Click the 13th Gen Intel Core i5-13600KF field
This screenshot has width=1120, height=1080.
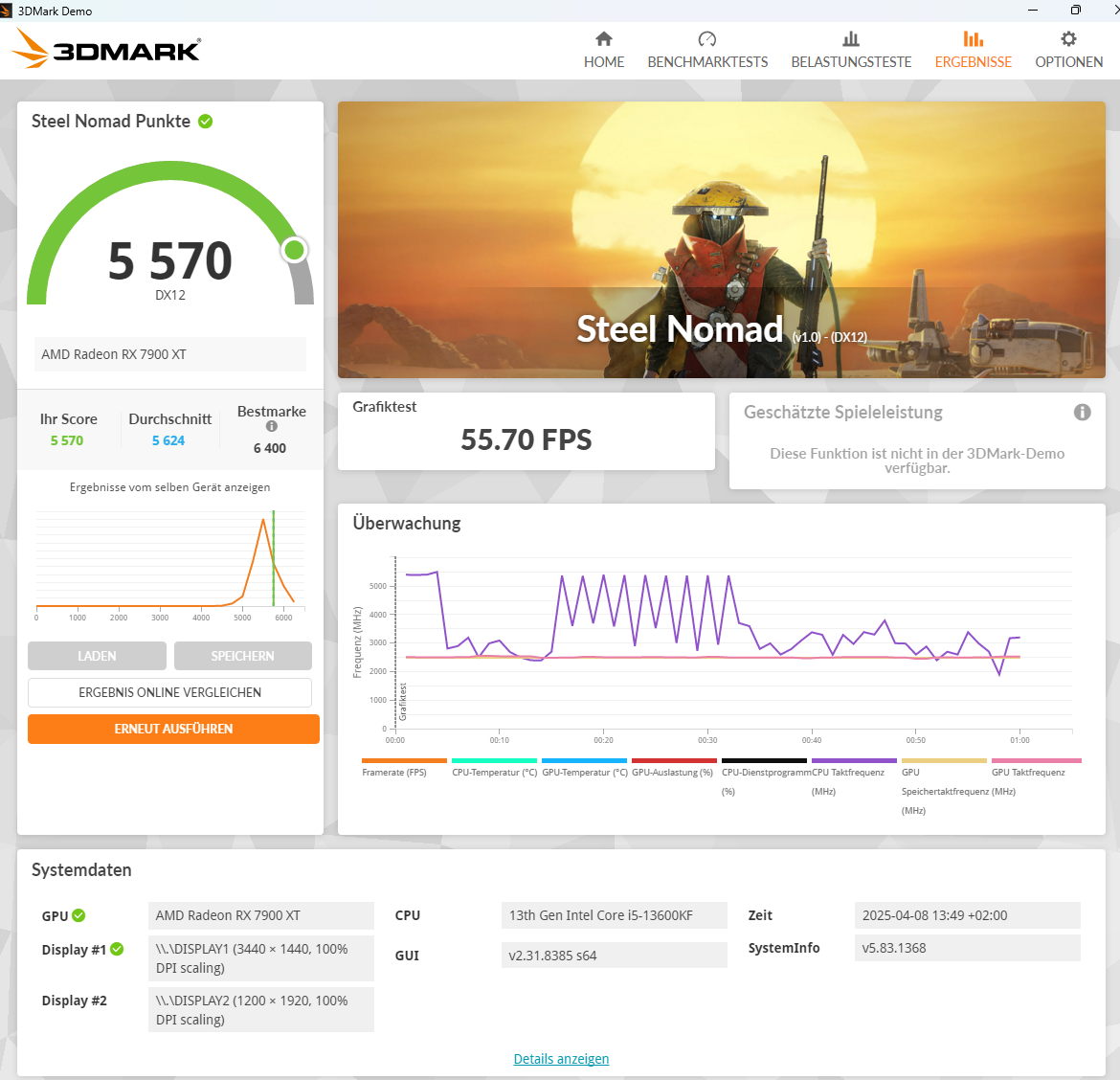[615, 915]
